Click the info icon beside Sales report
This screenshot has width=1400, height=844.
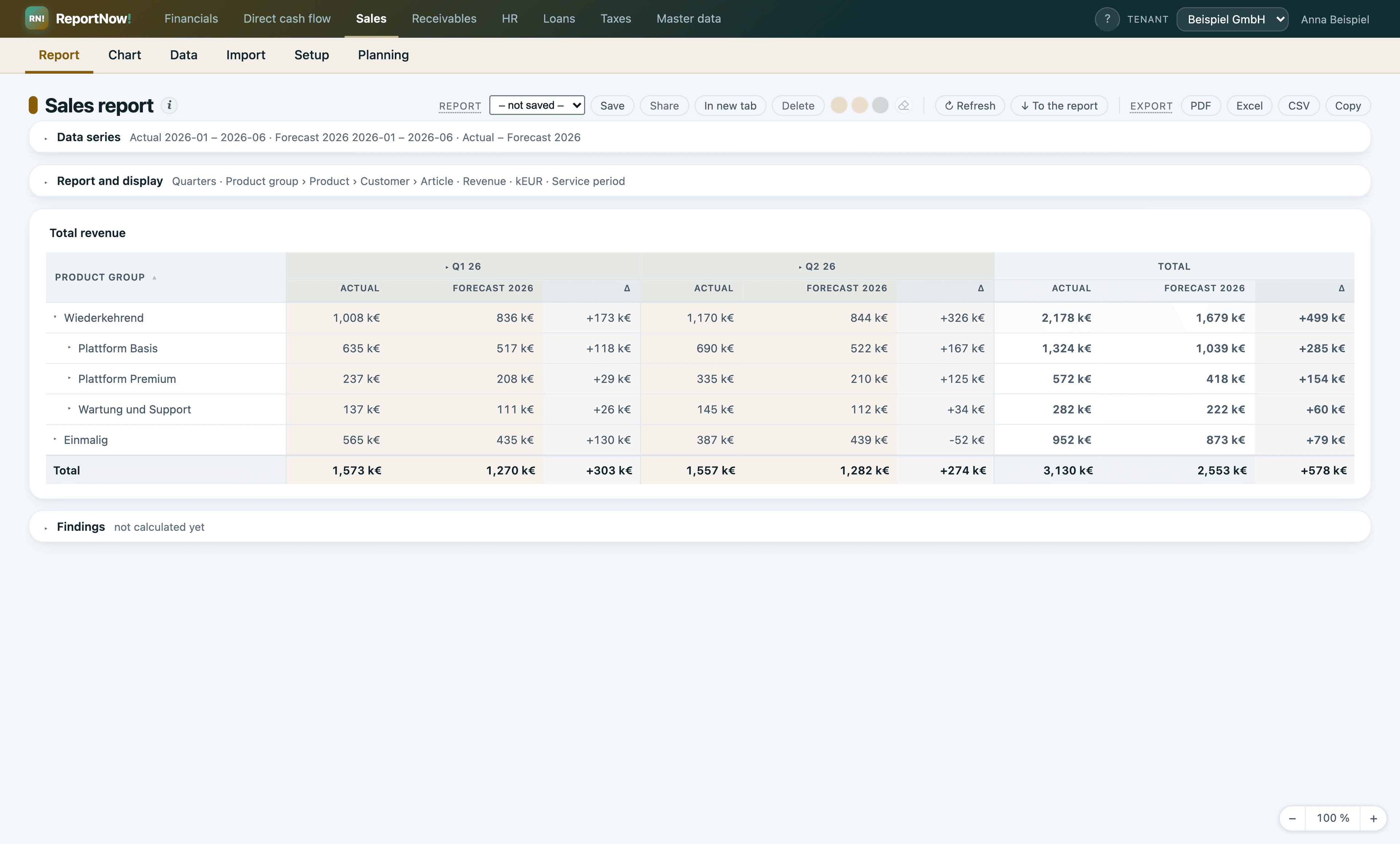point(169,105)
